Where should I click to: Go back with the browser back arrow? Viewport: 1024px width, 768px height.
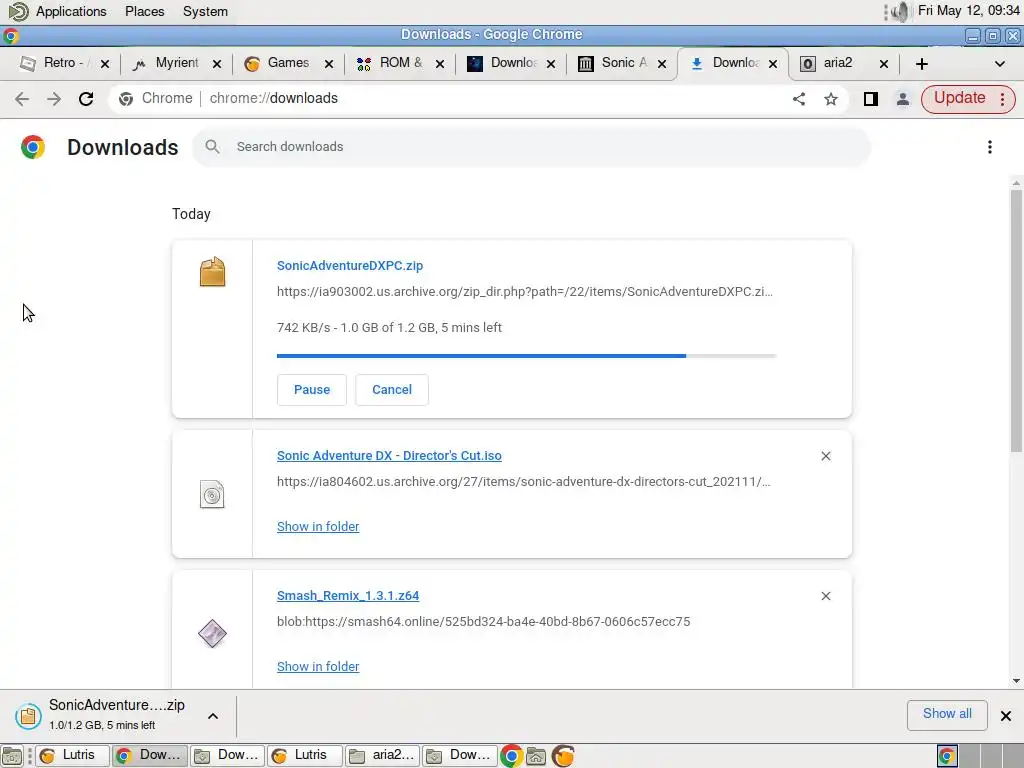22,99
